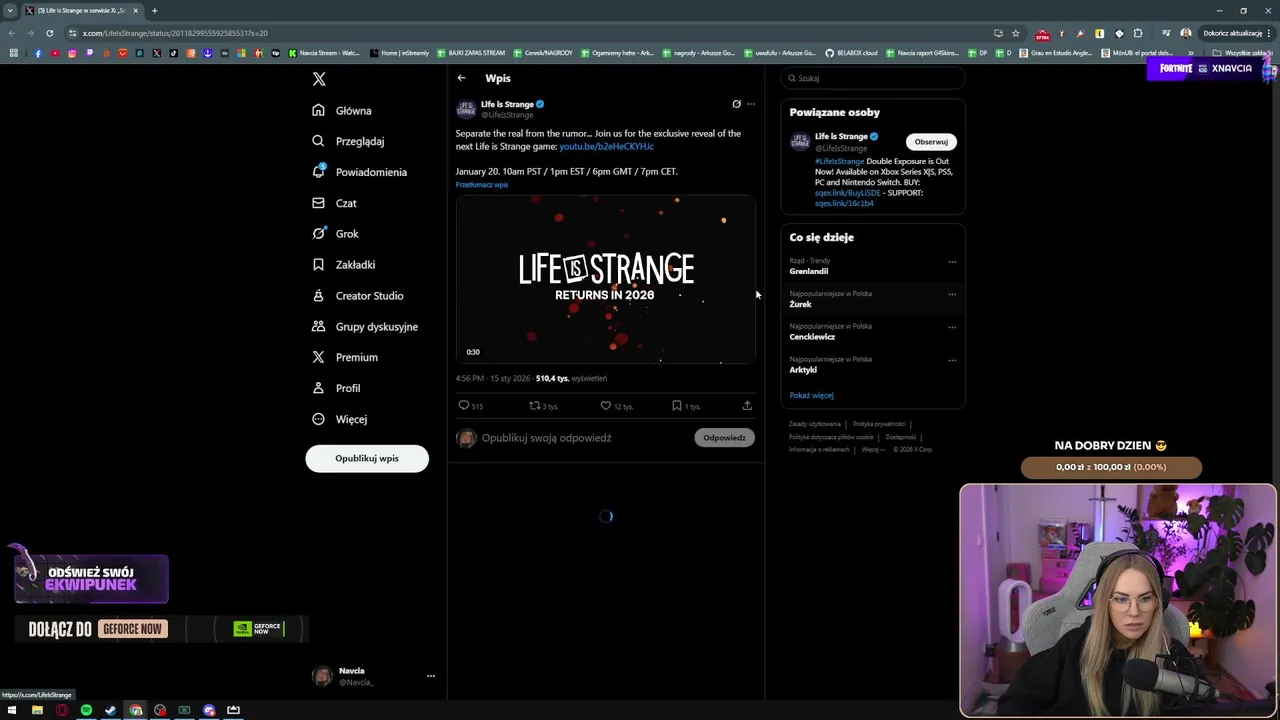Screen dimensions: 1280x720
Task: Open the Chrome tab search dropdown
Action: (x=10, y=11)
